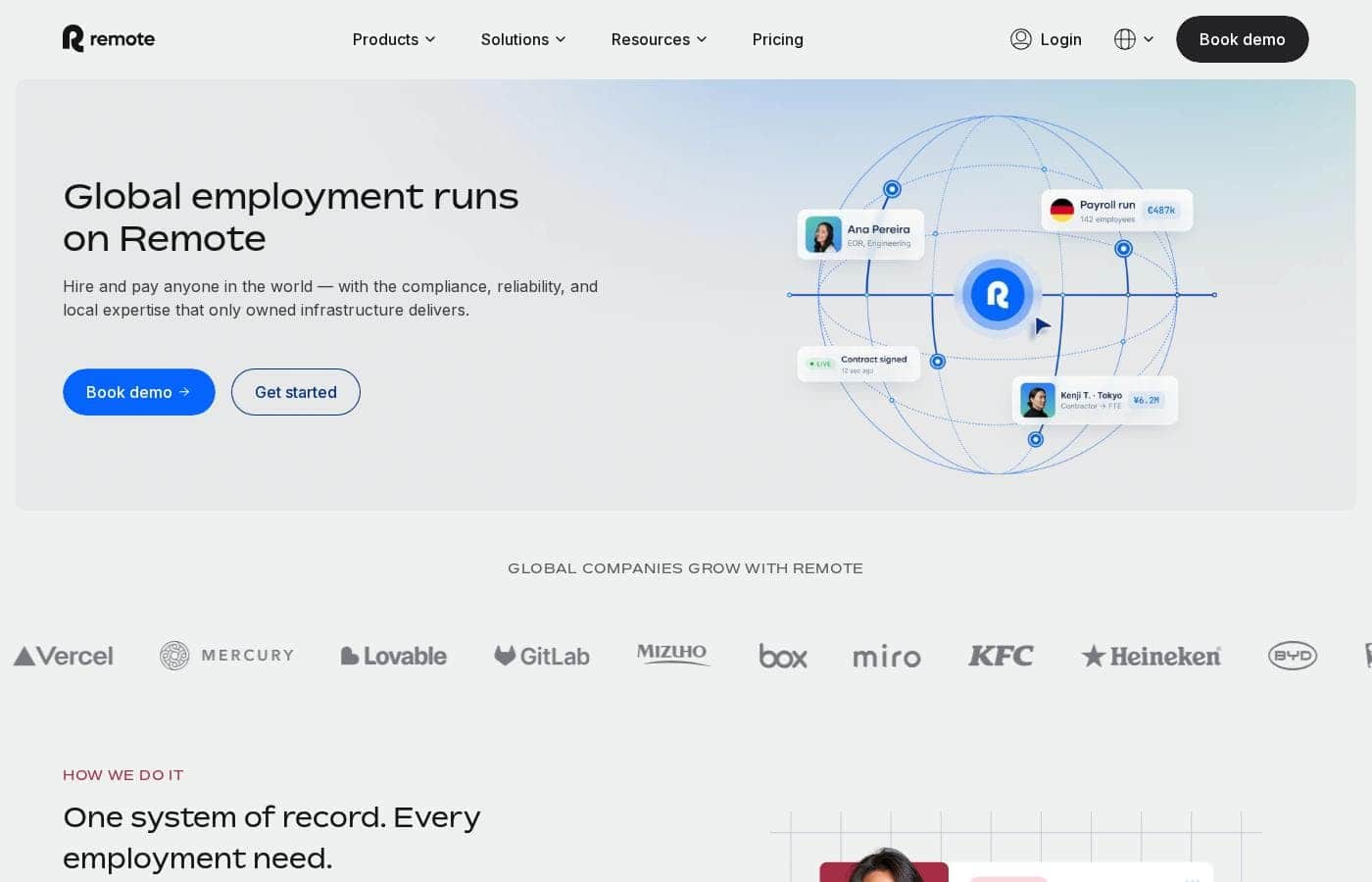This screenshot has height=882, width=1372.
Task: Open the Products dropdown menu
Action: [x=394, y=39]
